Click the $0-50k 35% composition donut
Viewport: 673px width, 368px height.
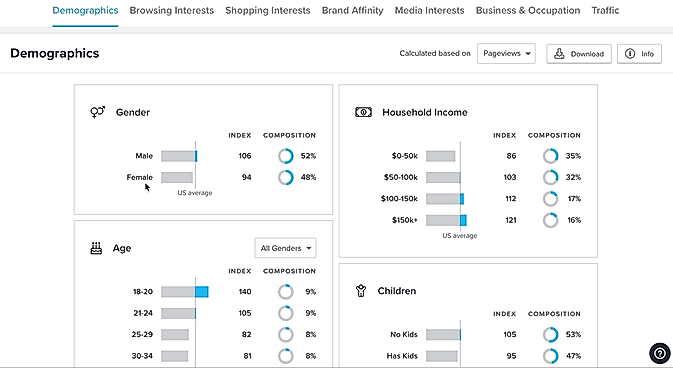pyautogui.click(x=550, y=156)
